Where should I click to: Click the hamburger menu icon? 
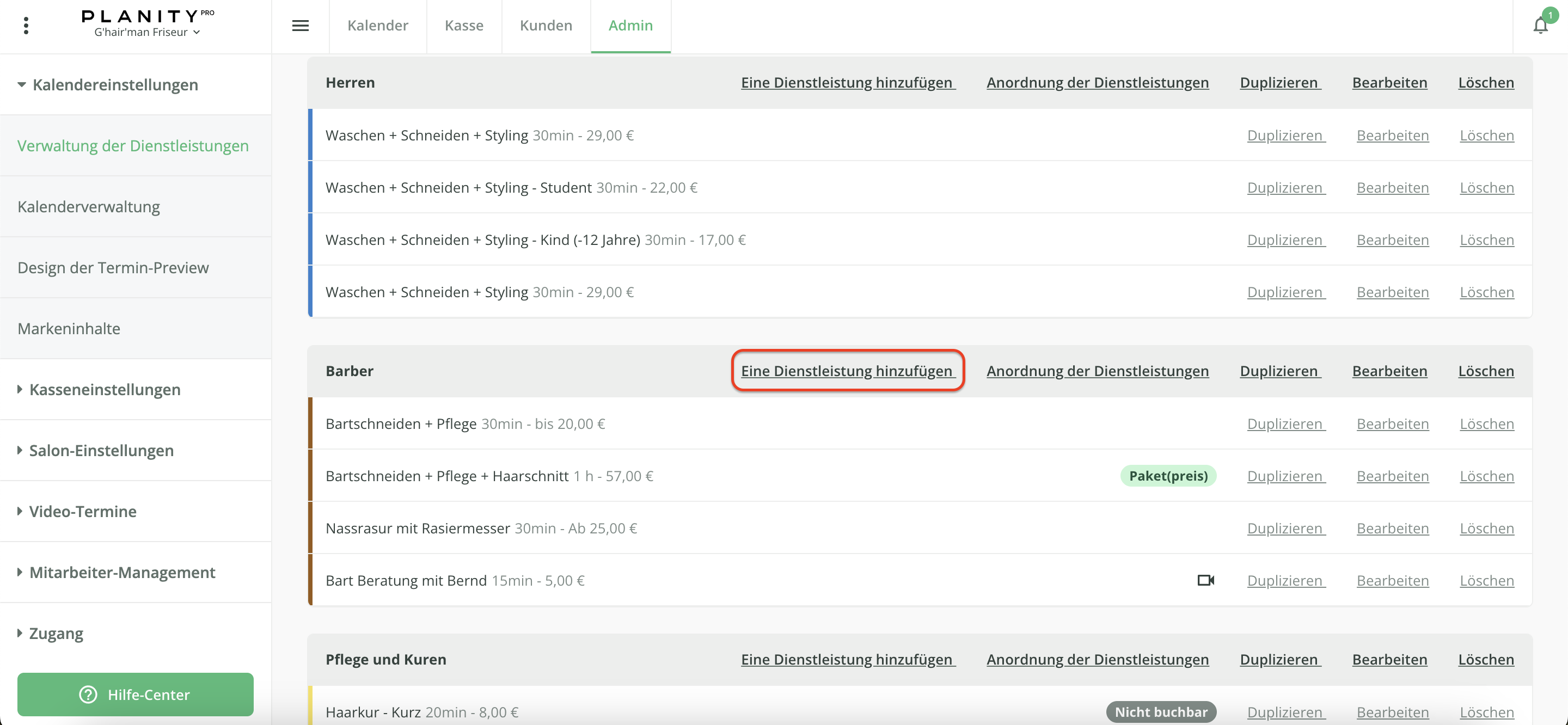(300, 26)
